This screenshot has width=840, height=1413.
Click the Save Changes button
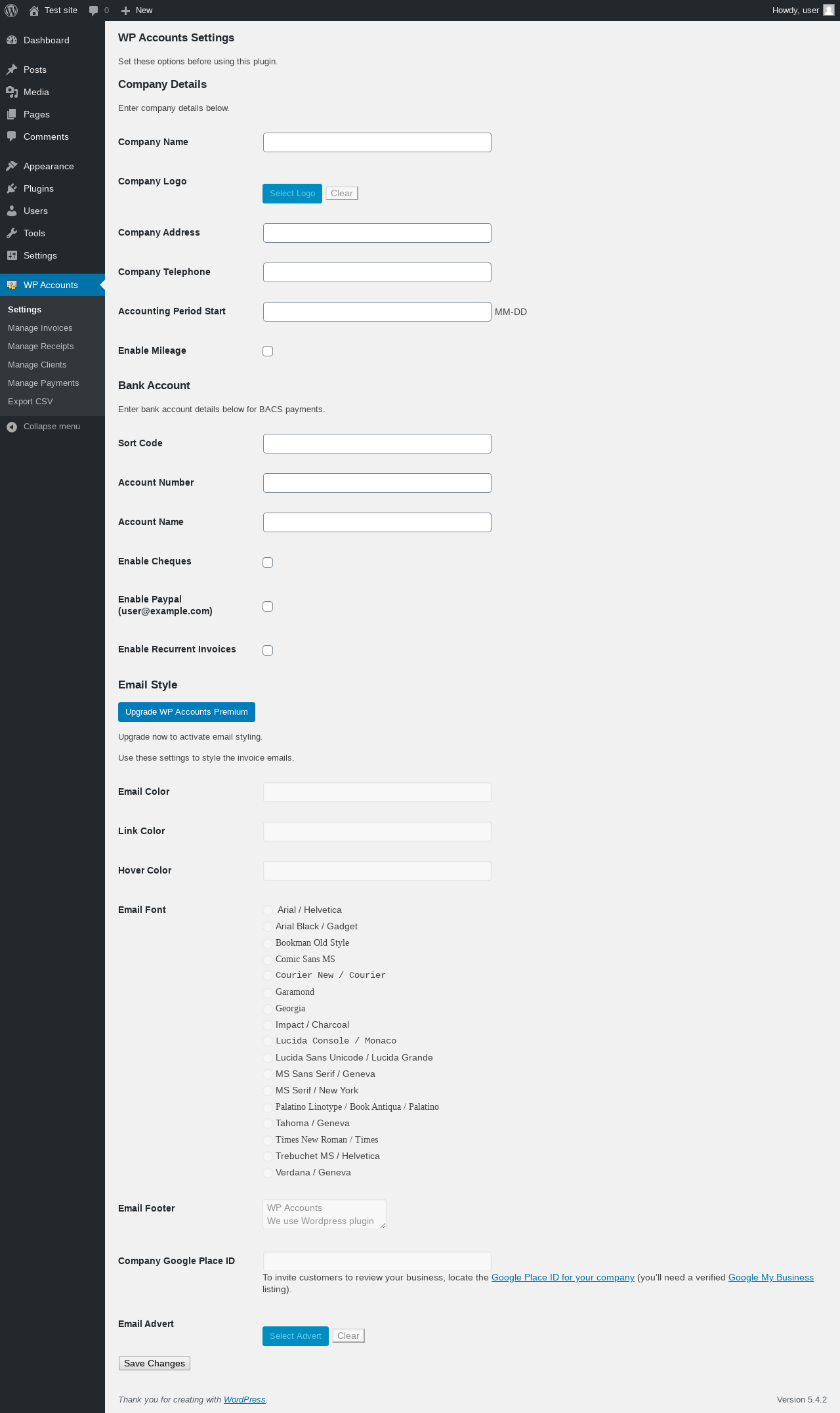click(x=154, y=1363)
